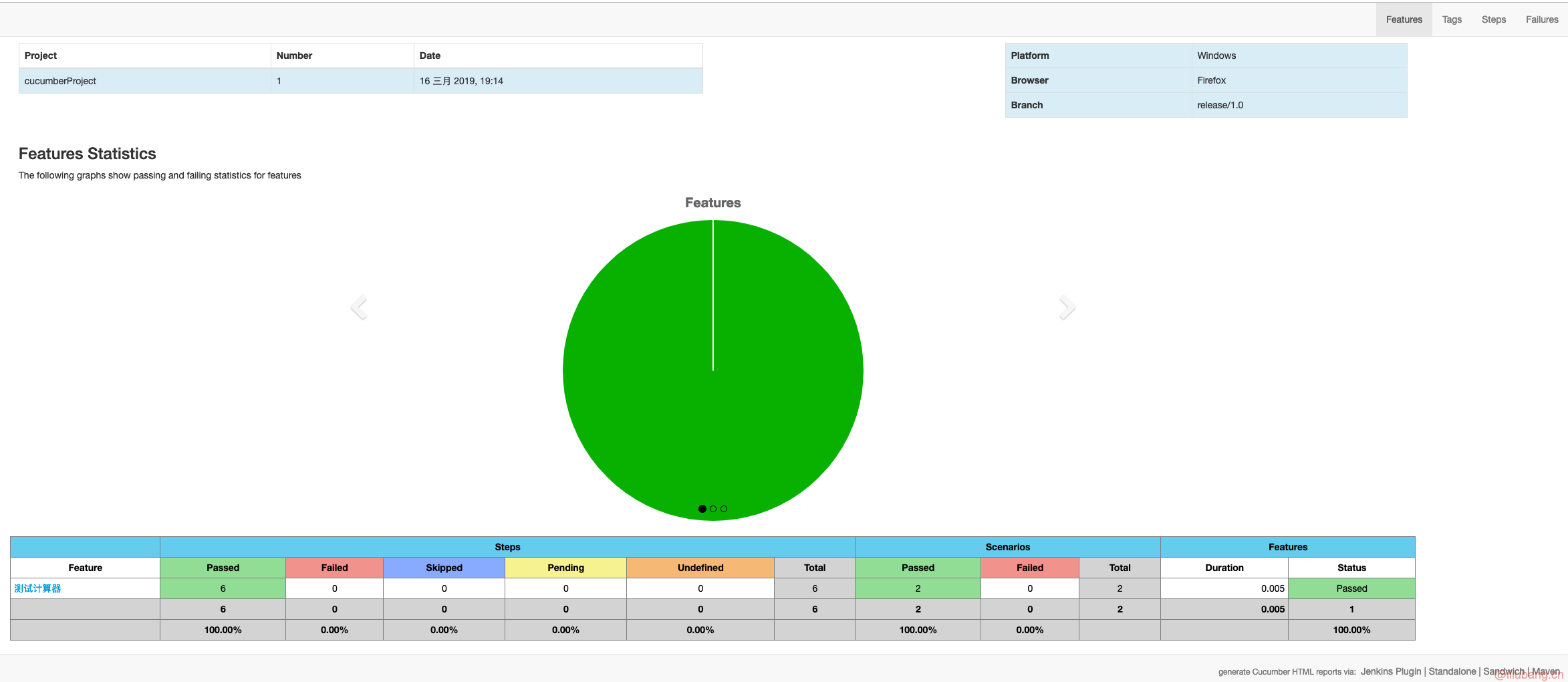Follow the Jenkins Plugin footer link

point(1390,671)
